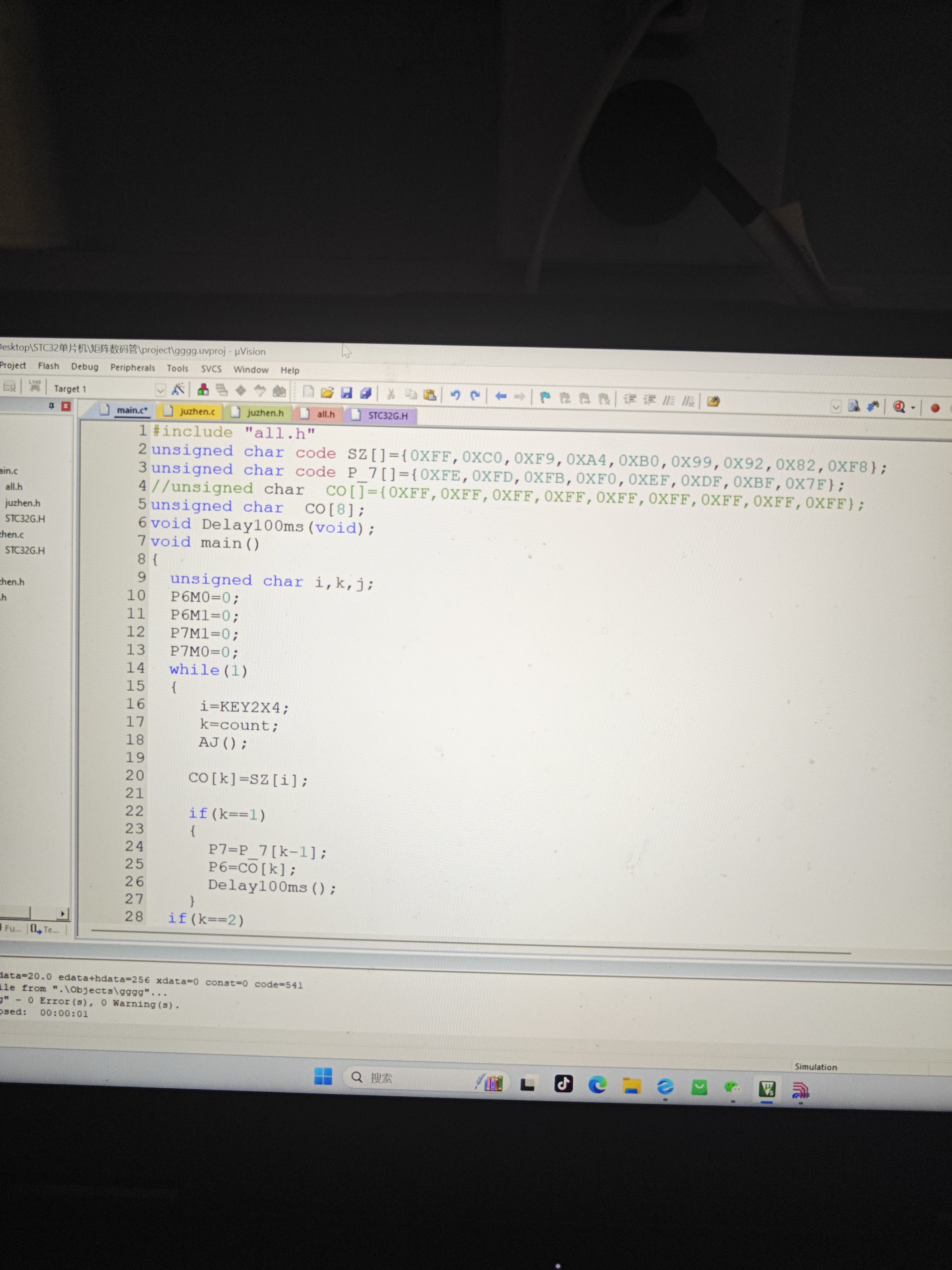Toggle breakpoint red dot icon
The image size is (952, 1270).
click(x=935, y=408)
